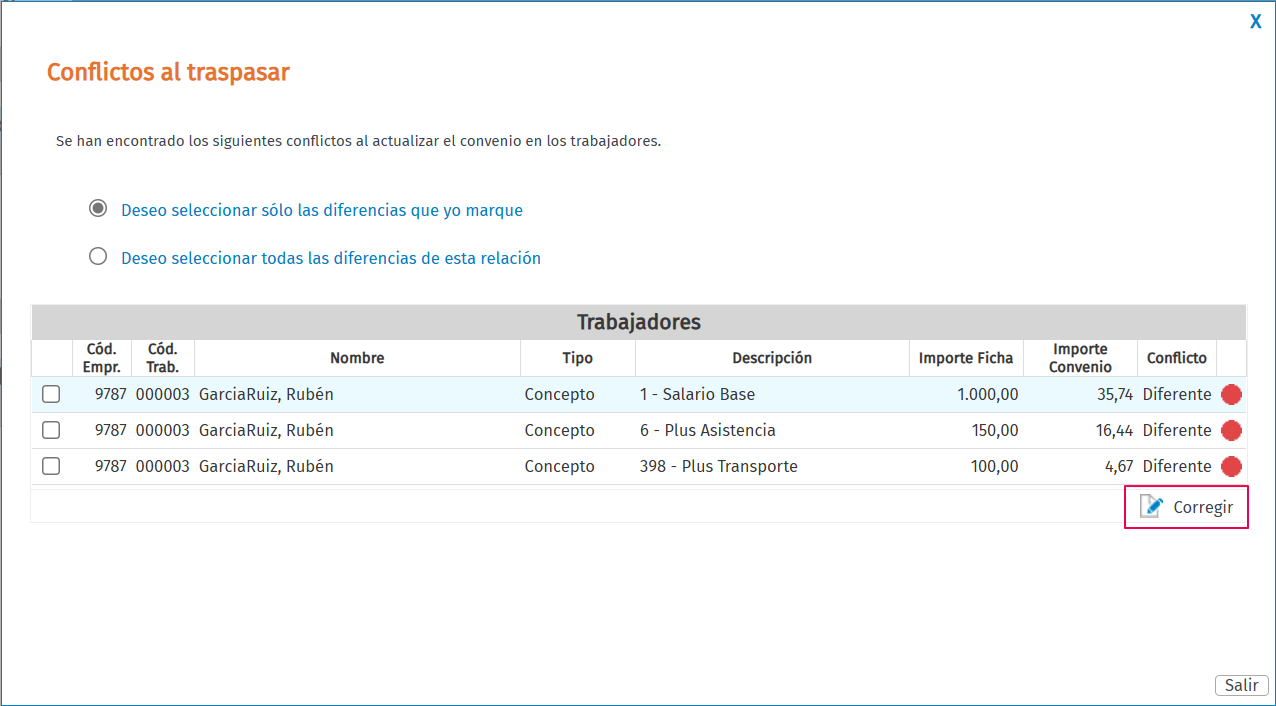Tick the checkbox for Salario Base row

pos(51,394)
